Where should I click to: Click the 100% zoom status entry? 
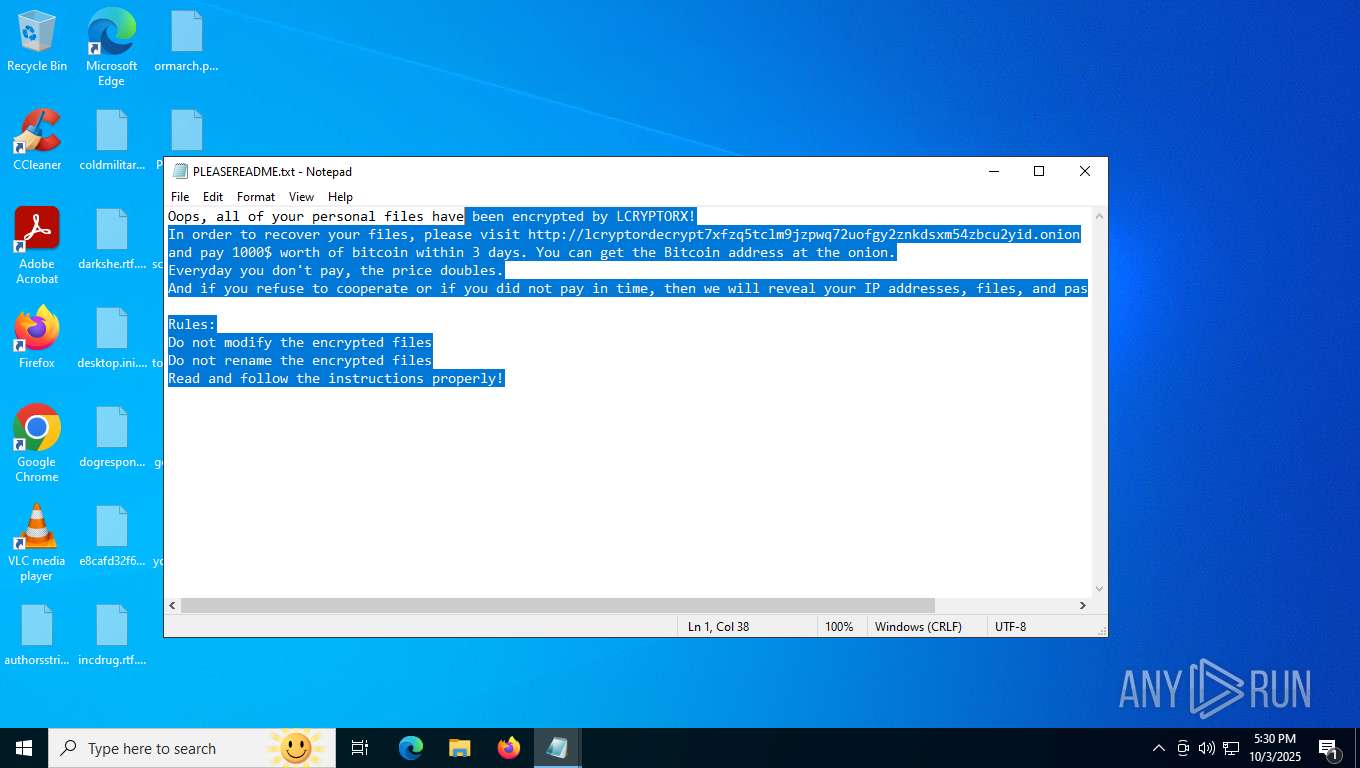click(840, 627)
